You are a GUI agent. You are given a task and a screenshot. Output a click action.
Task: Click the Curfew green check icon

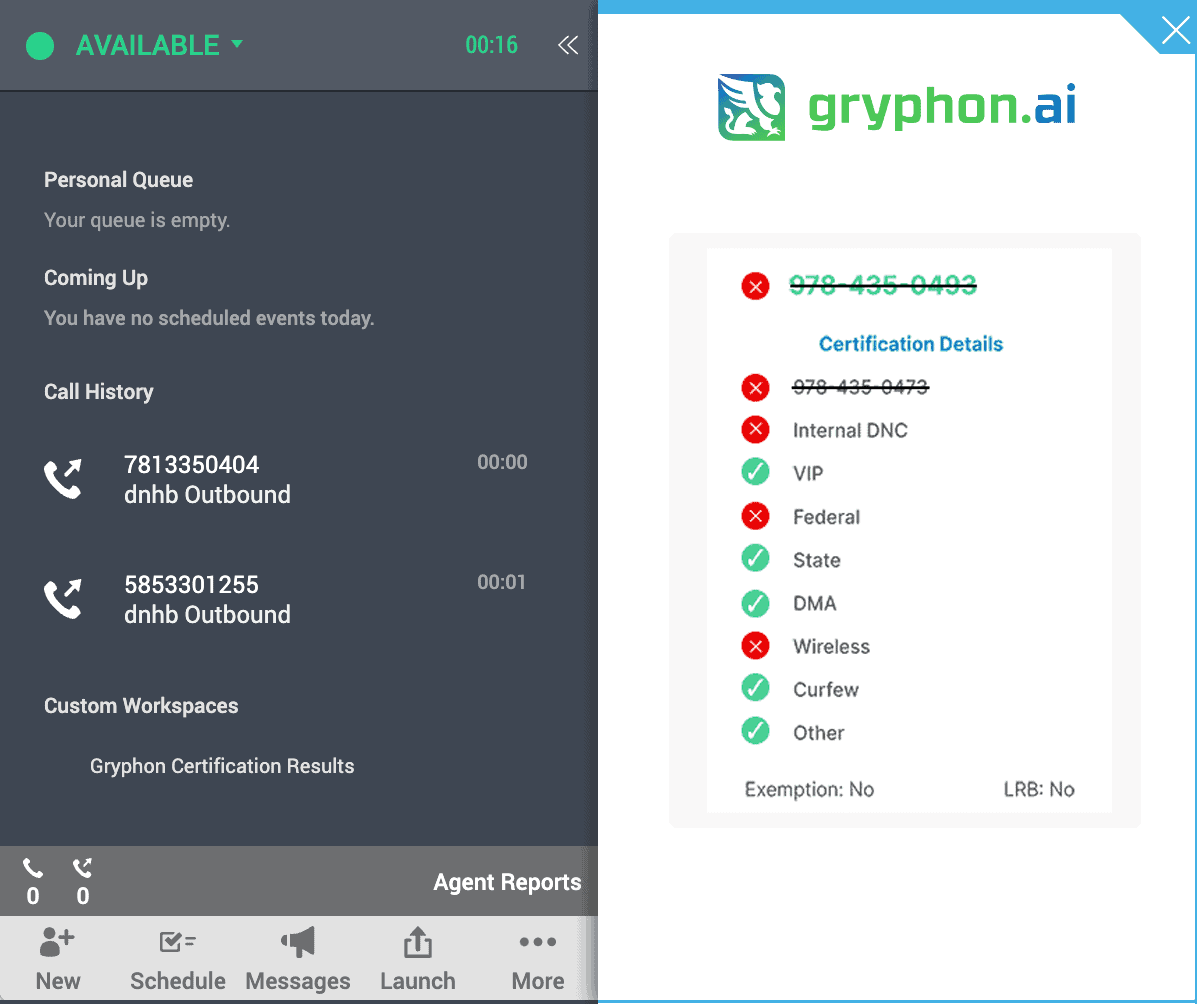(x=755, y=688)
